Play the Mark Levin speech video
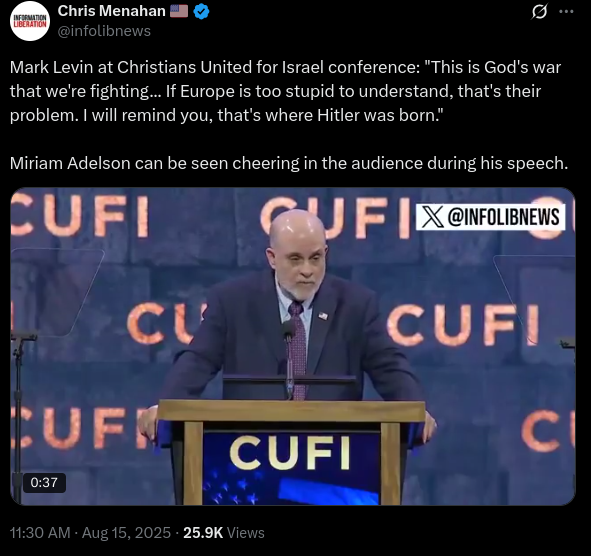The image size is (591, 556). [x=292, y=346]
